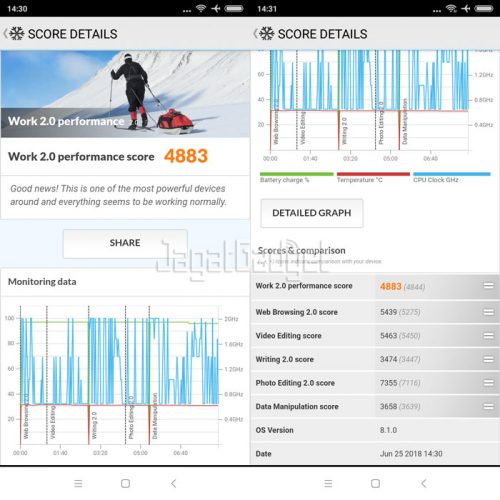Tap the back snowflake icon on left screen
Image resolution: width=500 pixels, height=500 pixels.
click(14, 34)
